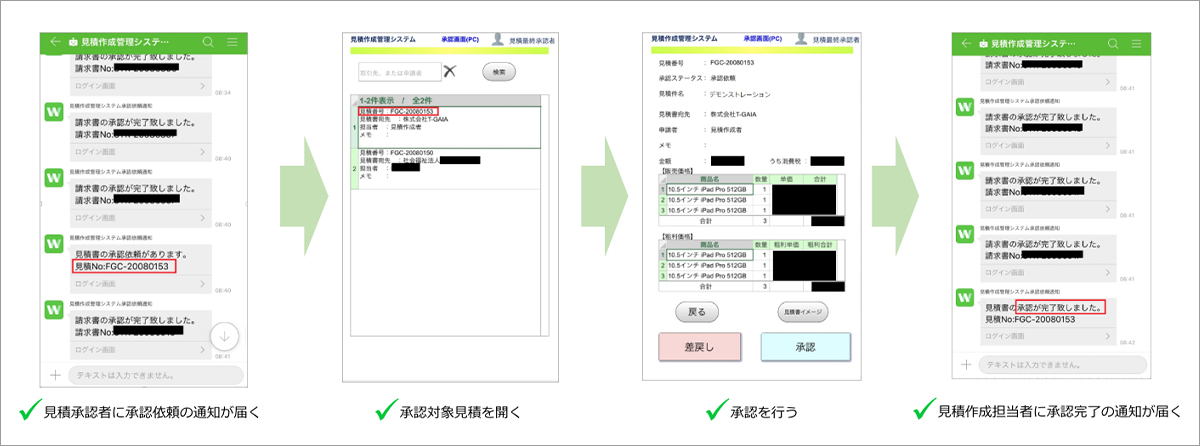This screenshot has width=1200, height=446.
Task: Open search in the left chat header
Action: [208, 42]
